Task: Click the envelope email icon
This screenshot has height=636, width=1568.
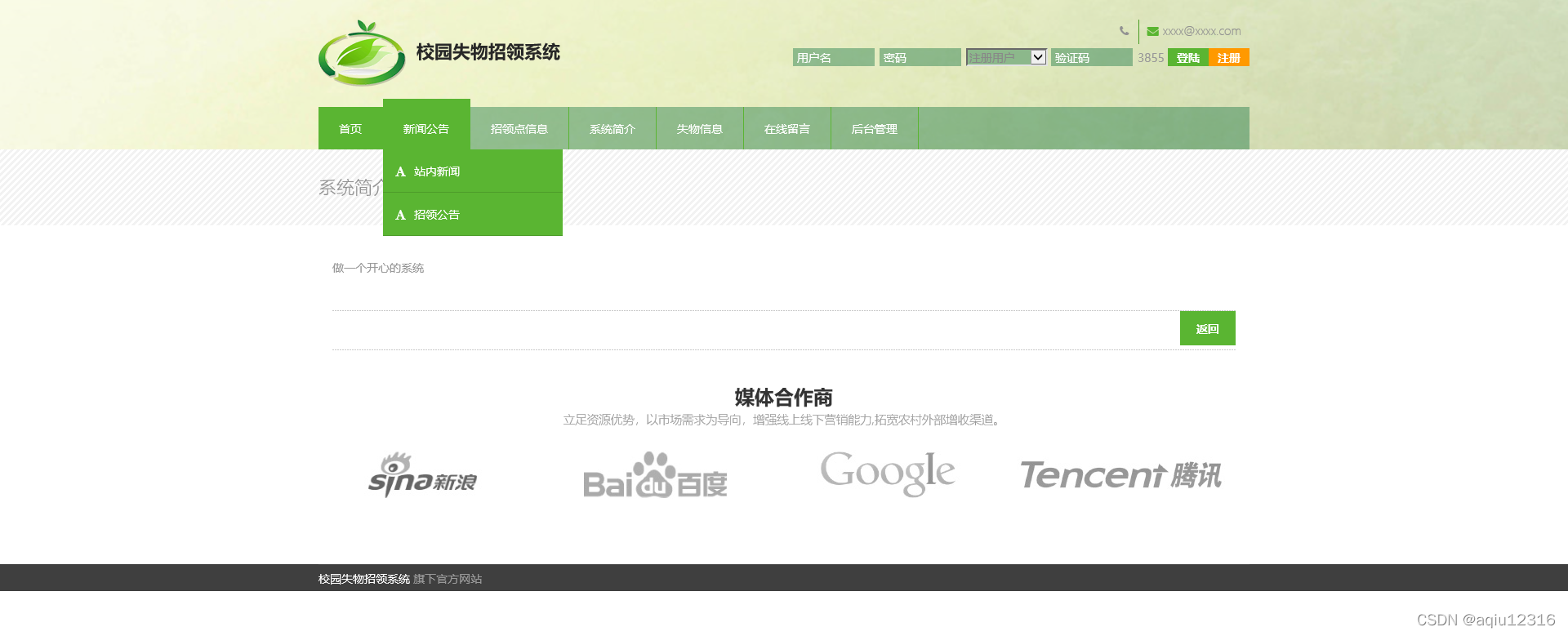Action: tap(1152, 31)
